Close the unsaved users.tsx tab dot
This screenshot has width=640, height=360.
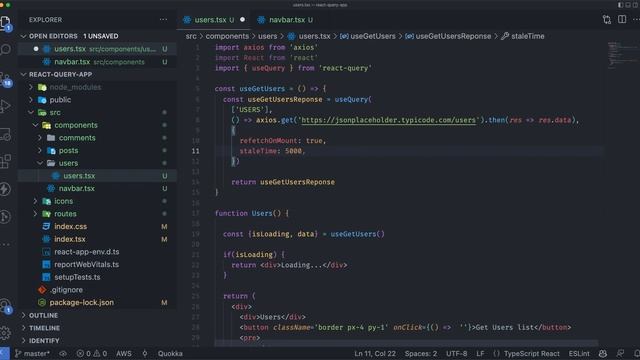click(242, 20)
